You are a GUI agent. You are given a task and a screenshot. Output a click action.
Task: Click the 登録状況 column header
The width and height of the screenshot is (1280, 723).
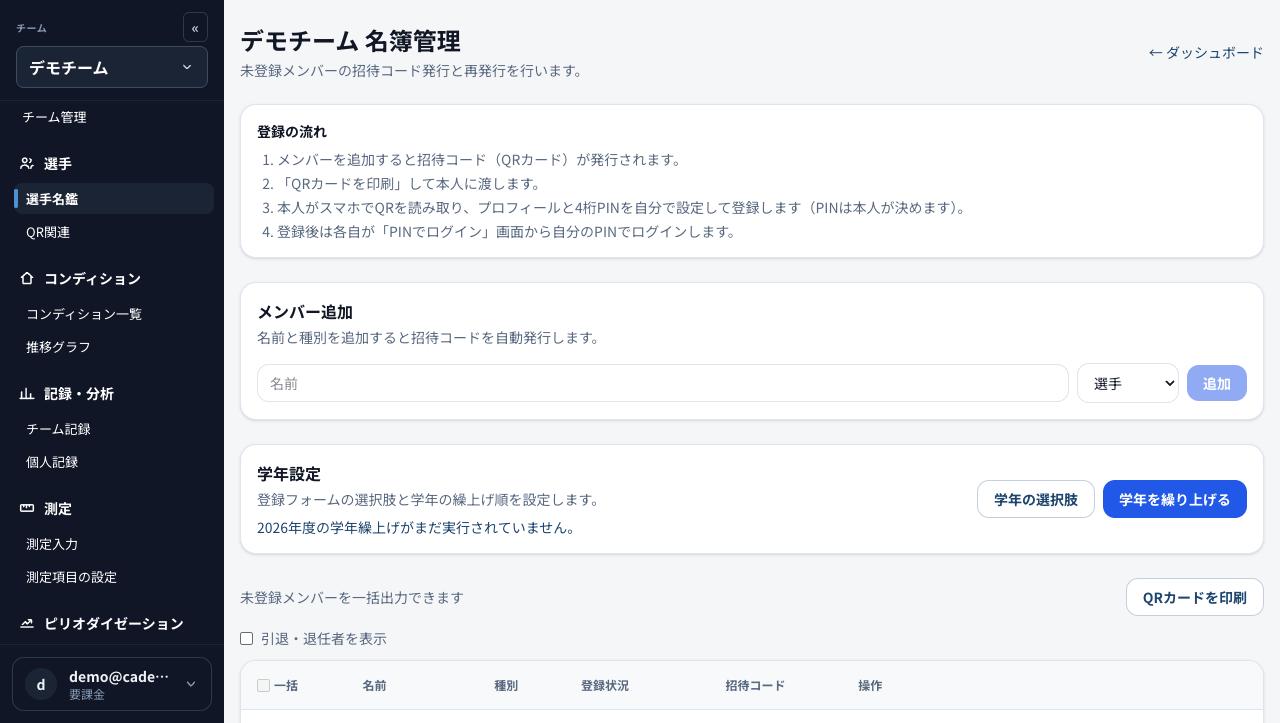pyautogui.click(x=605, y=685)
